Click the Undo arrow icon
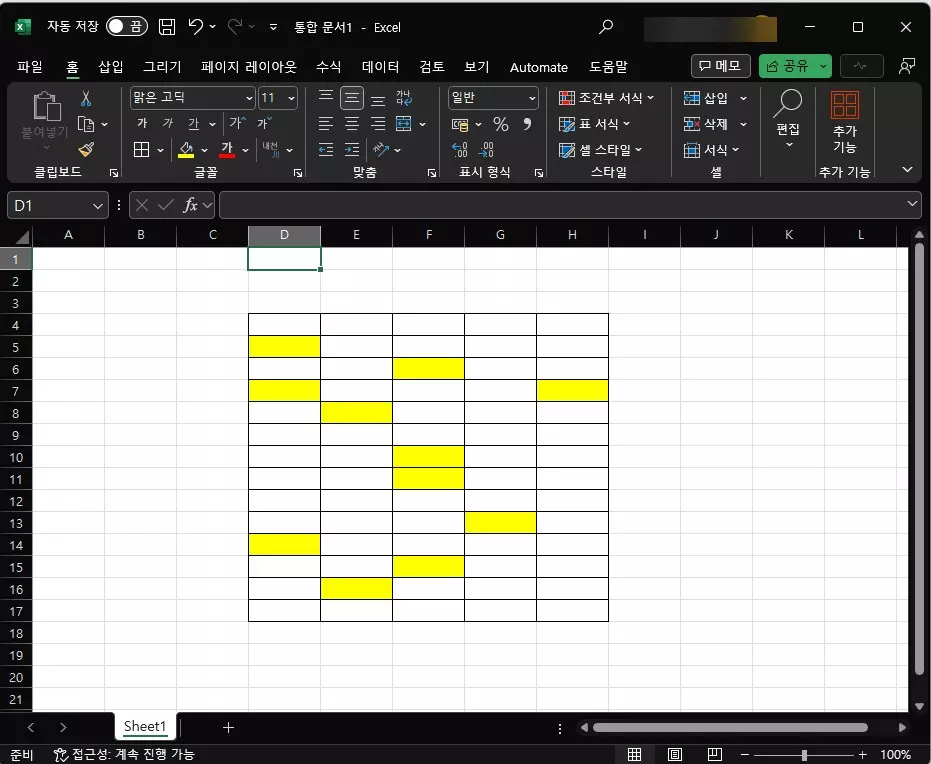931x764 pixels. click(x=195, y=26)
